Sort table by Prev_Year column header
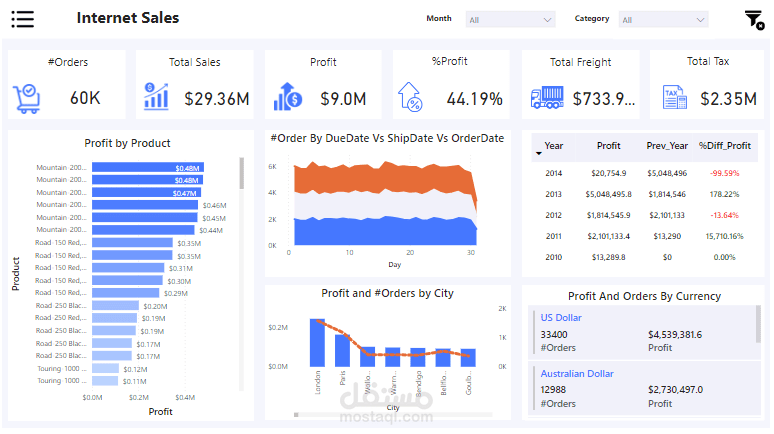Viewport: 774px width, 434px height. click(x=667, y=146)
